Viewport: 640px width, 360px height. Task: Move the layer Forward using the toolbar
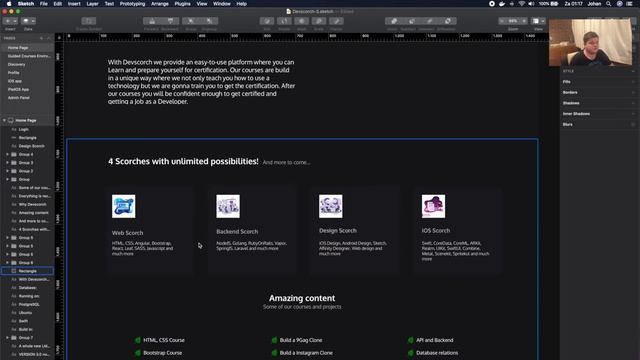[152, 21]
